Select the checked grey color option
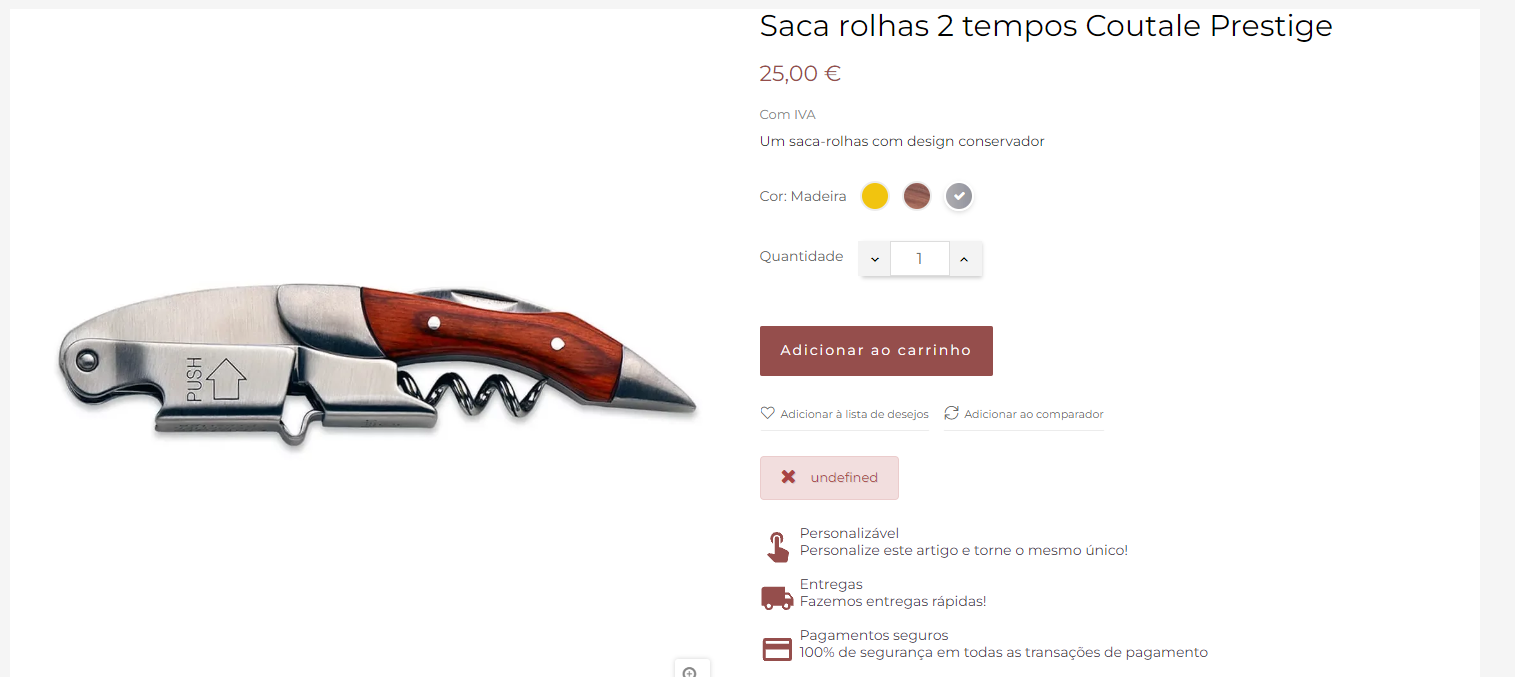The height and width of the screenshot is (677, 1515). (x=960, y=196)
